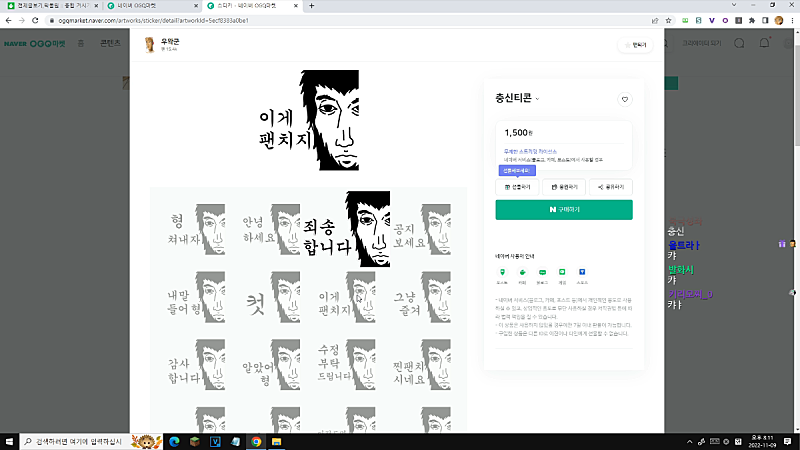Open the Chrome three-dot menu

click(792, 20)
